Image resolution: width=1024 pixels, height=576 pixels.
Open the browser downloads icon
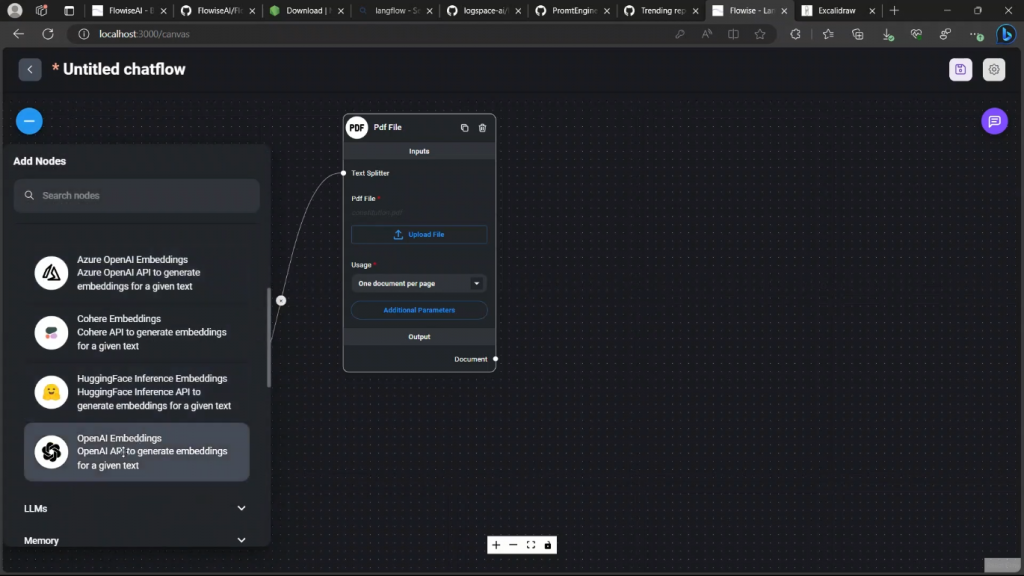[888, 34]
